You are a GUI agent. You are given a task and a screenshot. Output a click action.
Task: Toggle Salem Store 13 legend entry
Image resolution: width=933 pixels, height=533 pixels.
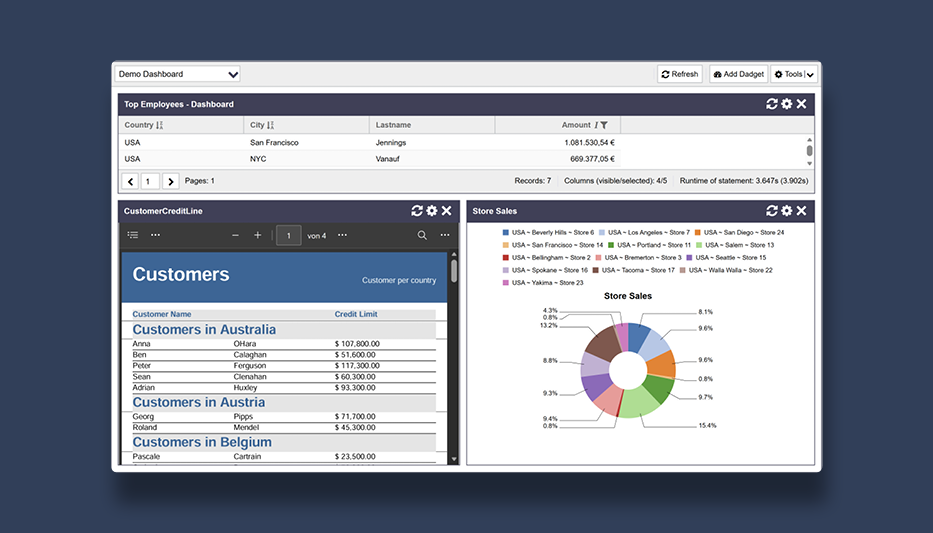click(735, 245)
